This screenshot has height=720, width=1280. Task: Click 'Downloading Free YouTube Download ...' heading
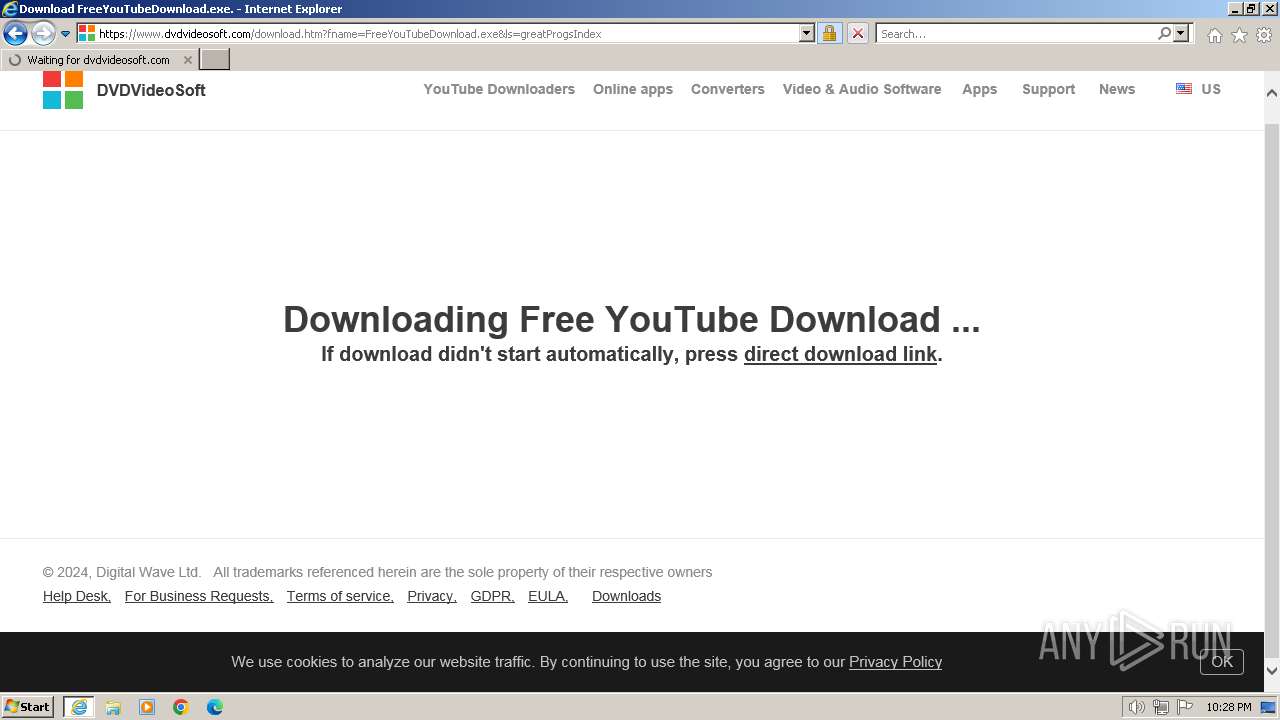pyautogui.click(x=631, y=319)
